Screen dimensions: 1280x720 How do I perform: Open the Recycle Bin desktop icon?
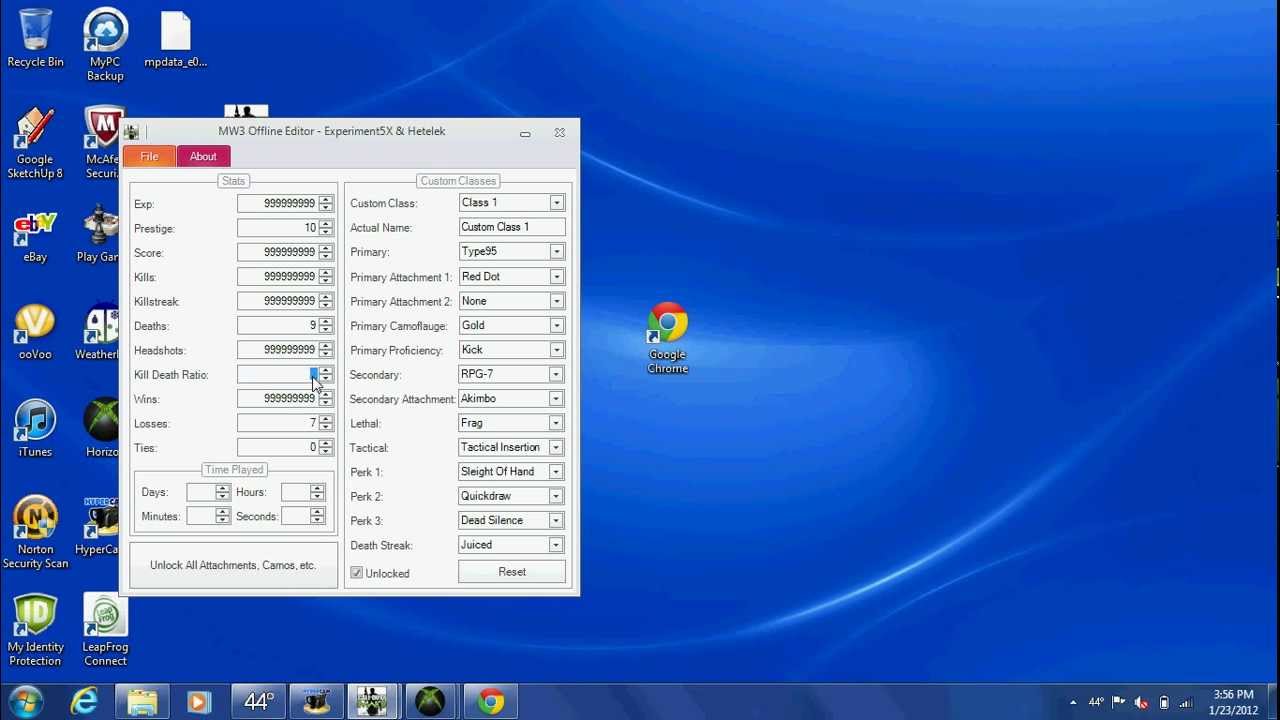[35, 39]
